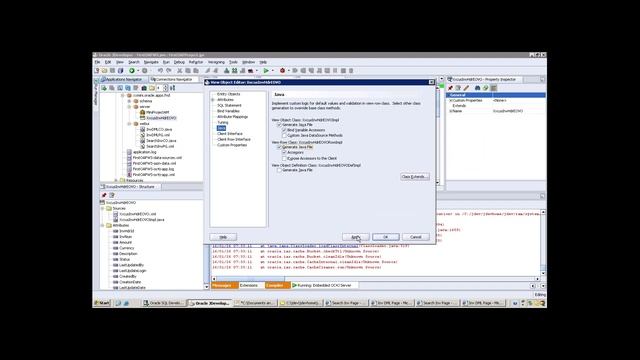The image size is (640, 360).
Task: Toggle Generate Java File under View Object Class
Action: click(279, 124)
